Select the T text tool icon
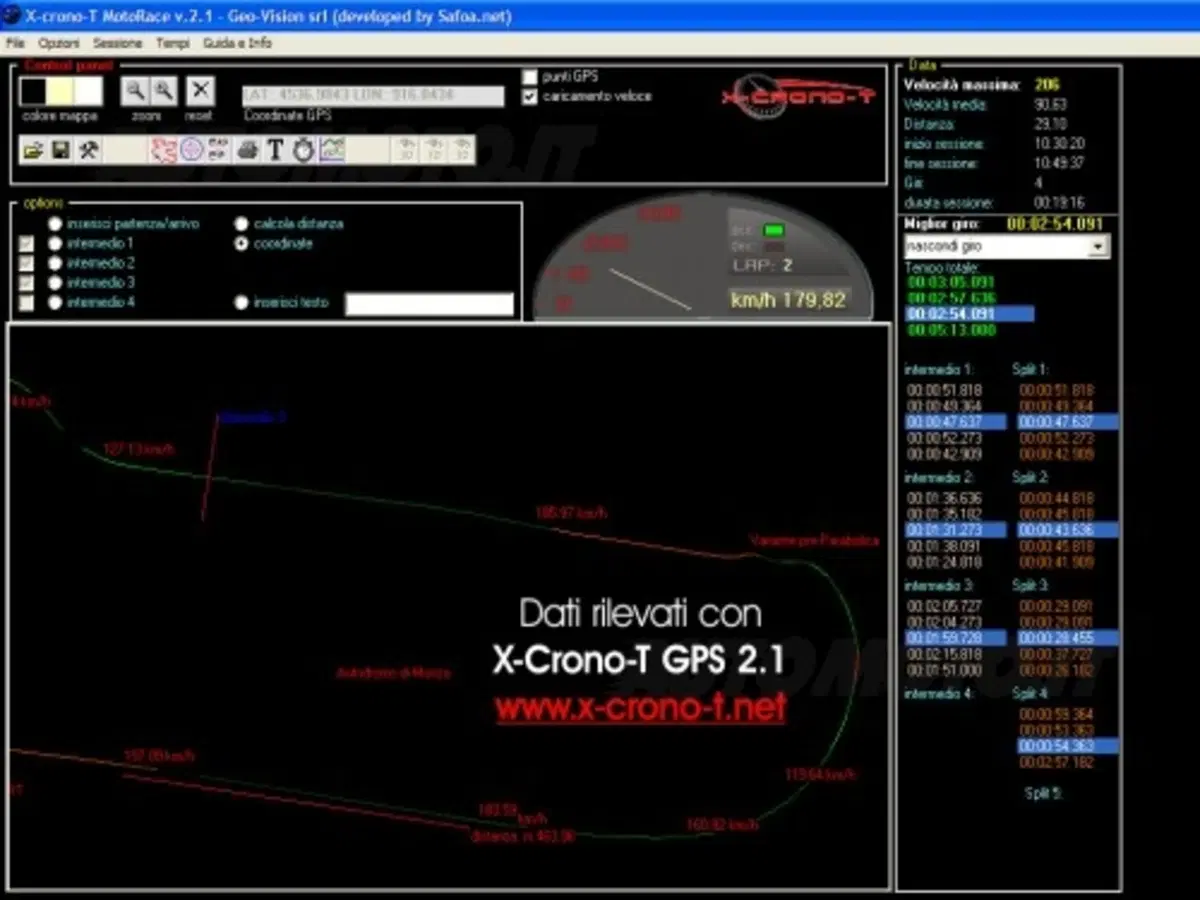The height and width of the screenshot is (900, 1200). point(275,150)
